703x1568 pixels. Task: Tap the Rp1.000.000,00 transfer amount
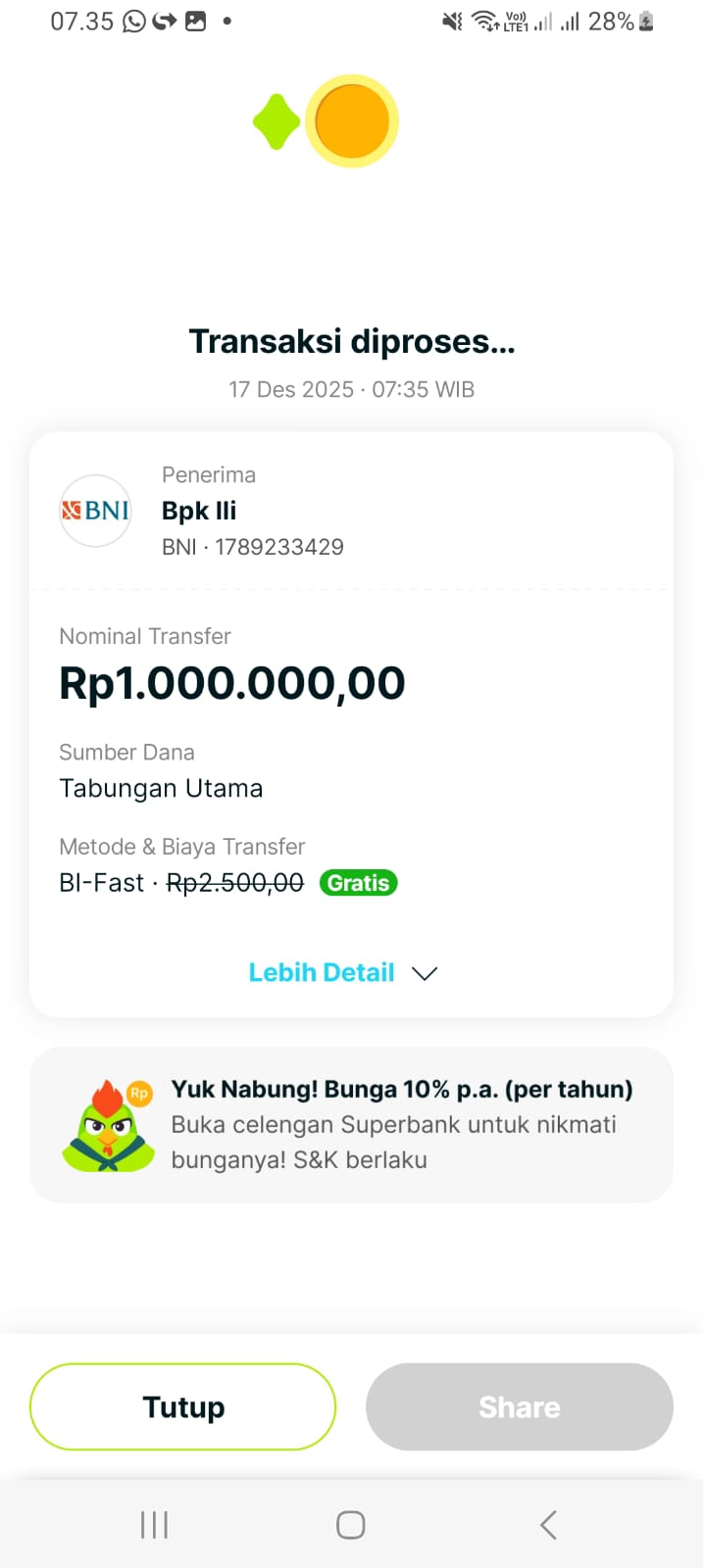232,683
